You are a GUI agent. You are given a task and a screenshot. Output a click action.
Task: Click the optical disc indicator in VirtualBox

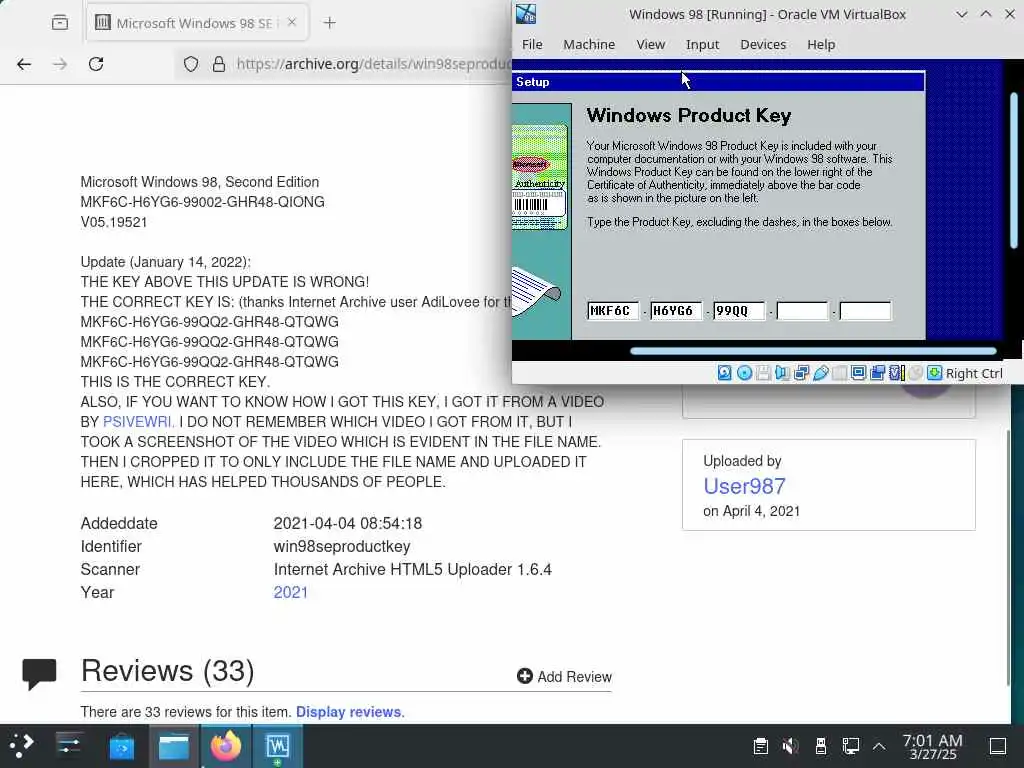pyautogui.click(x=744, y=373)
